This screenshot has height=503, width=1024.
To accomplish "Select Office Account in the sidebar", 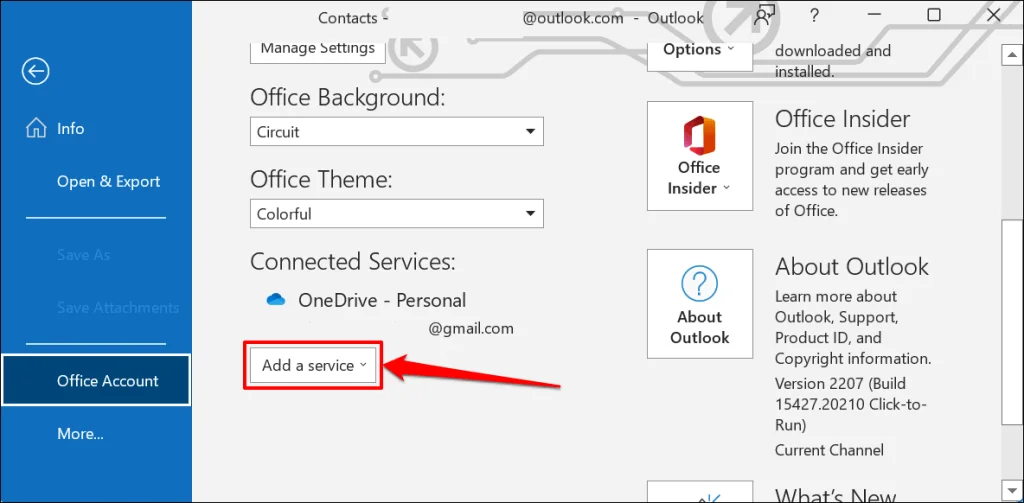I will 95,380.
